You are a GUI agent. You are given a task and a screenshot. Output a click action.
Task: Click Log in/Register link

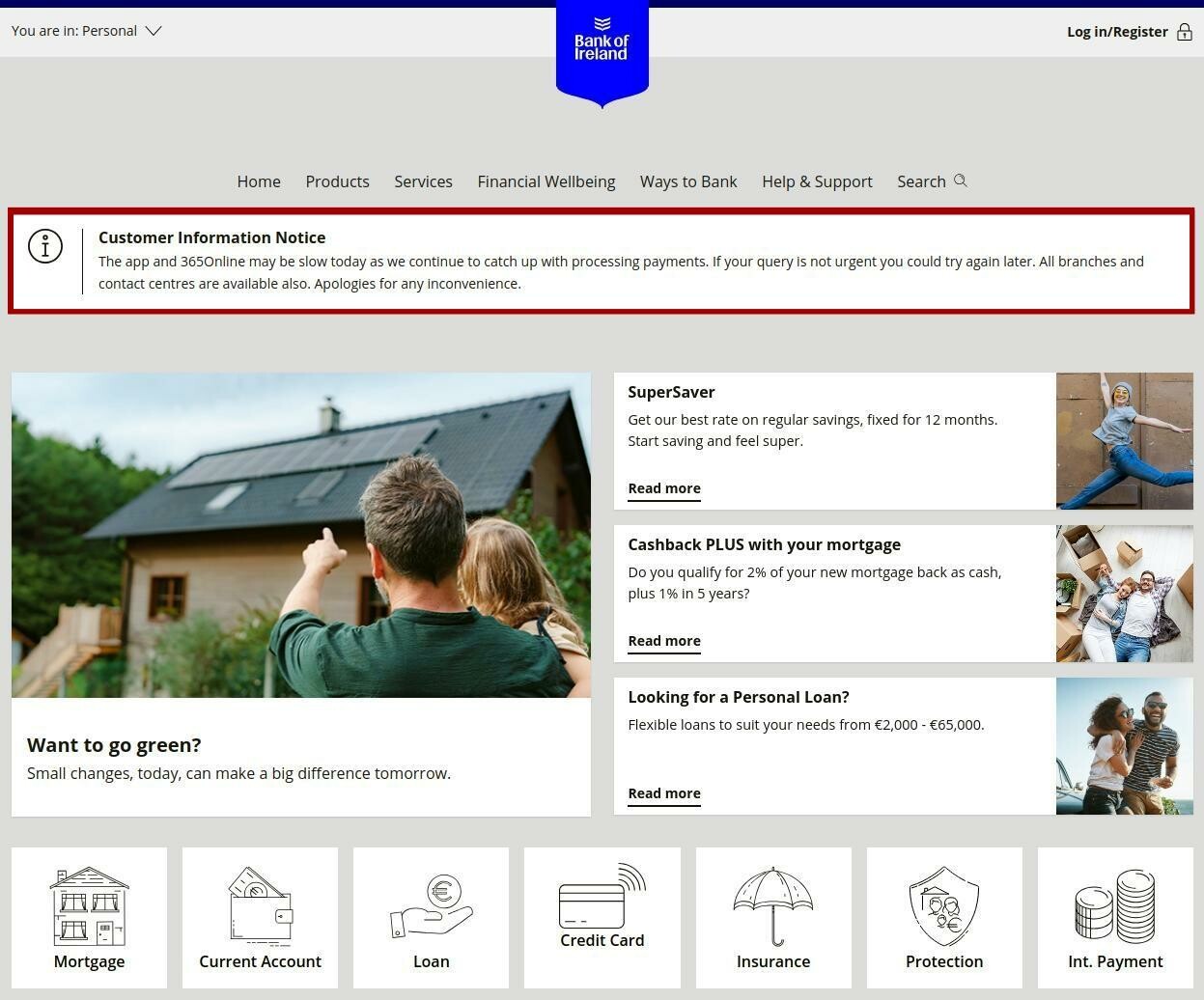coord(1117,32)
